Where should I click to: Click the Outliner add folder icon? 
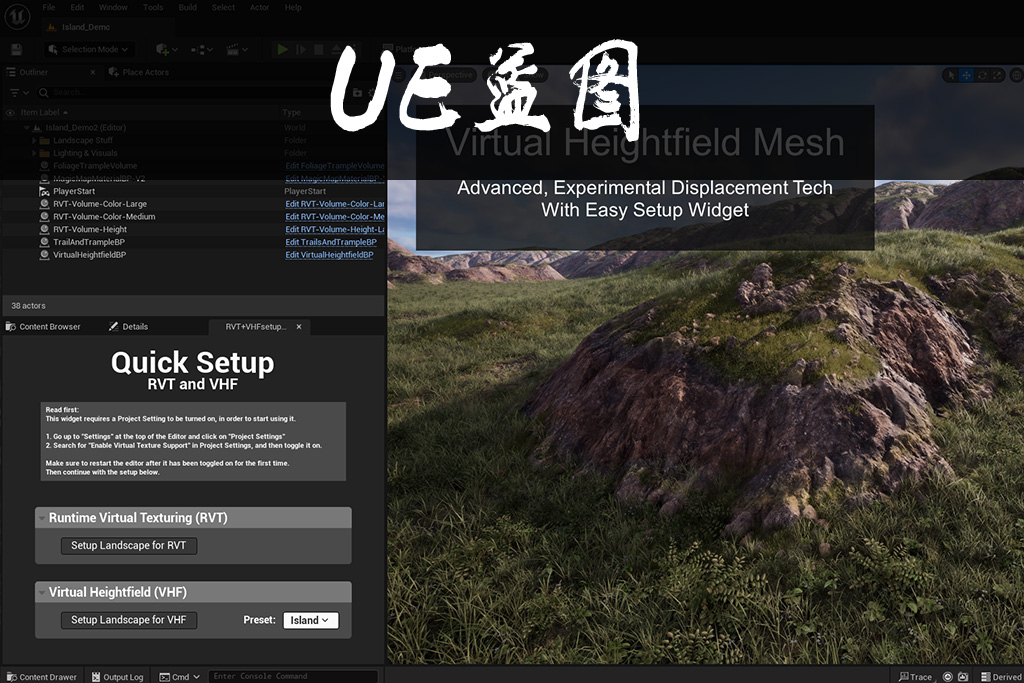click(357, 92)
